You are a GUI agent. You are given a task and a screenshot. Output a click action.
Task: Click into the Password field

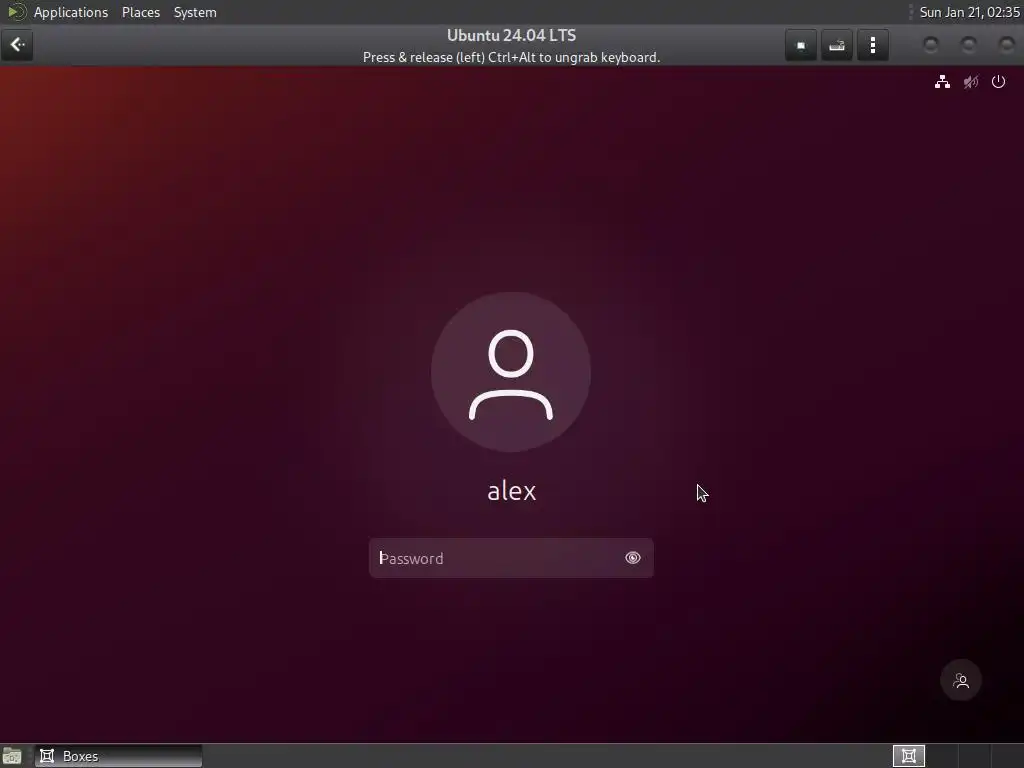[511, 558]
